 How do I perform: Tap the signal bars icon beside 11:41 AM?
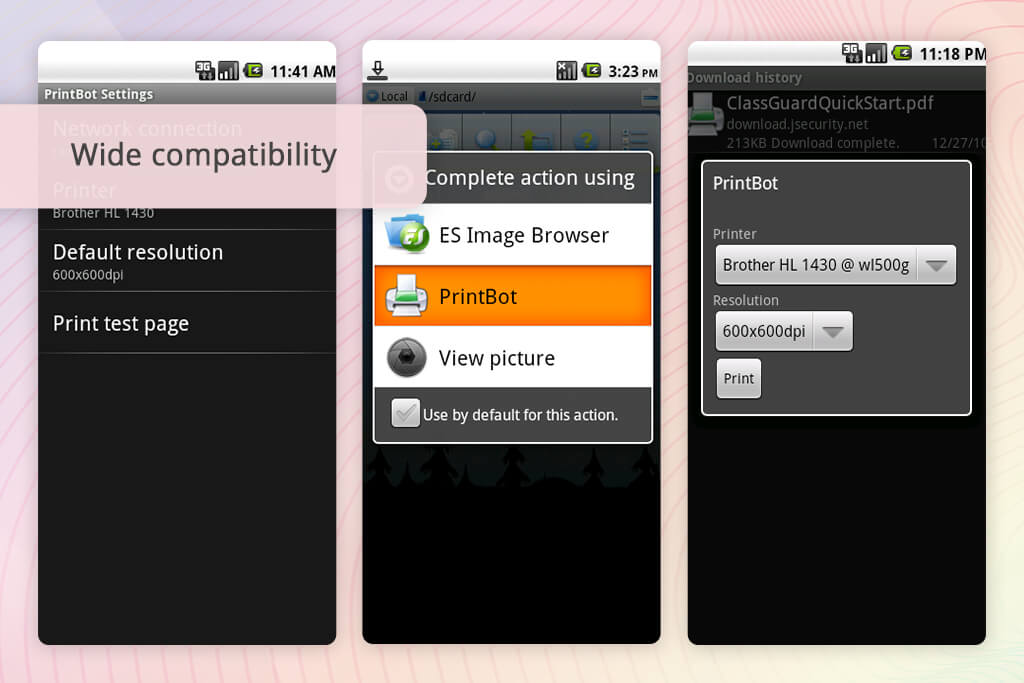coord(229,71)
